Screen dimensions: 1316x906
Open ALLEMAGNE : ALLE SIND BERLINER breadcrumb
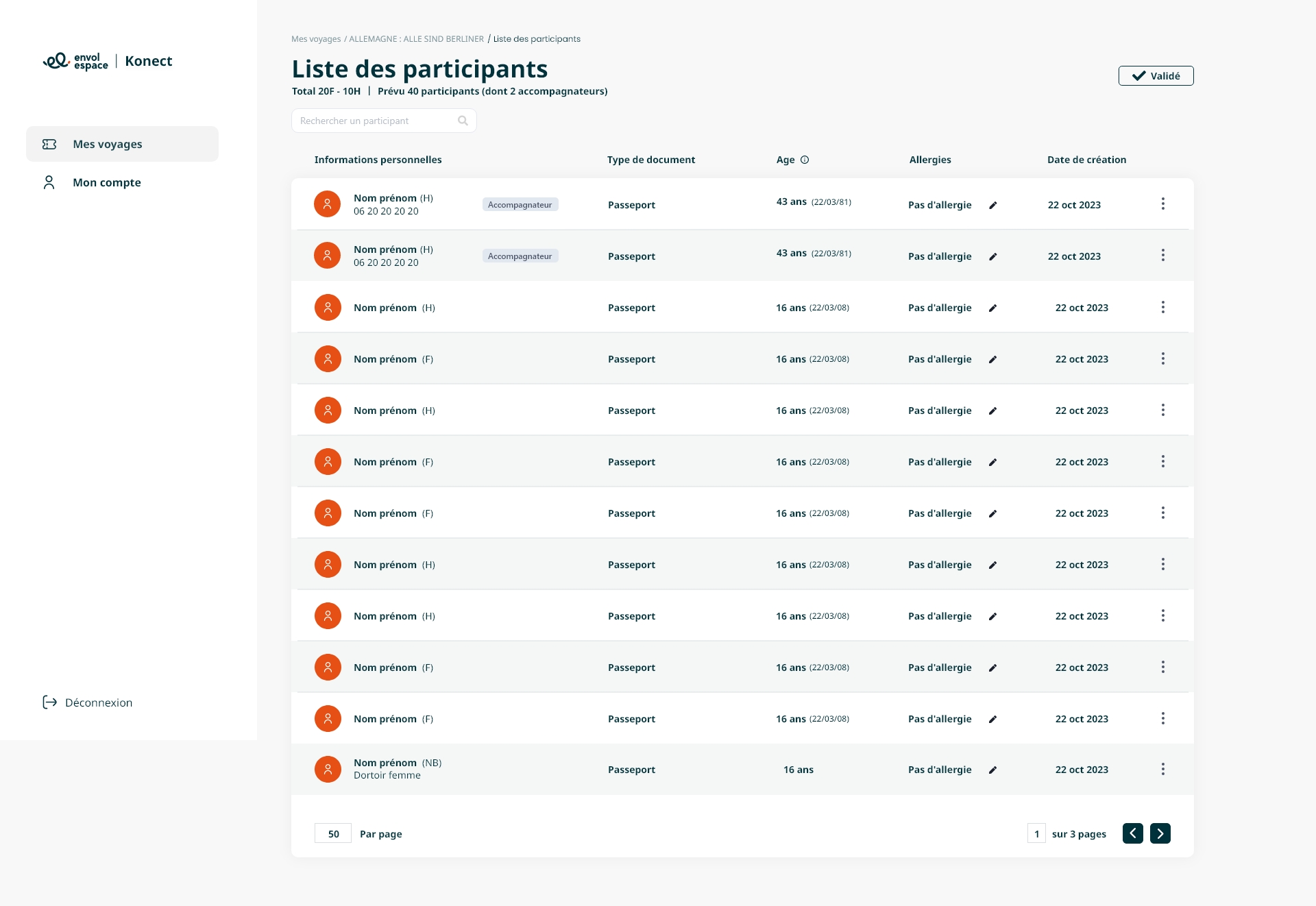tap(416, 39)
